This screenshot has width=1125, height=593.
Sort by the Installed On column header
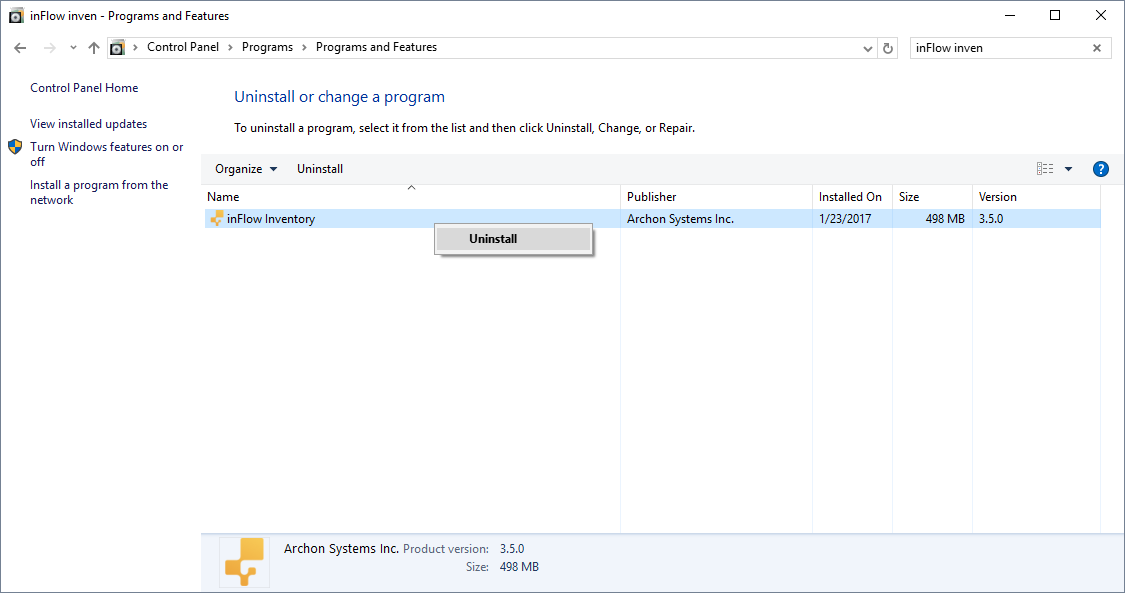tap(852, 196)
